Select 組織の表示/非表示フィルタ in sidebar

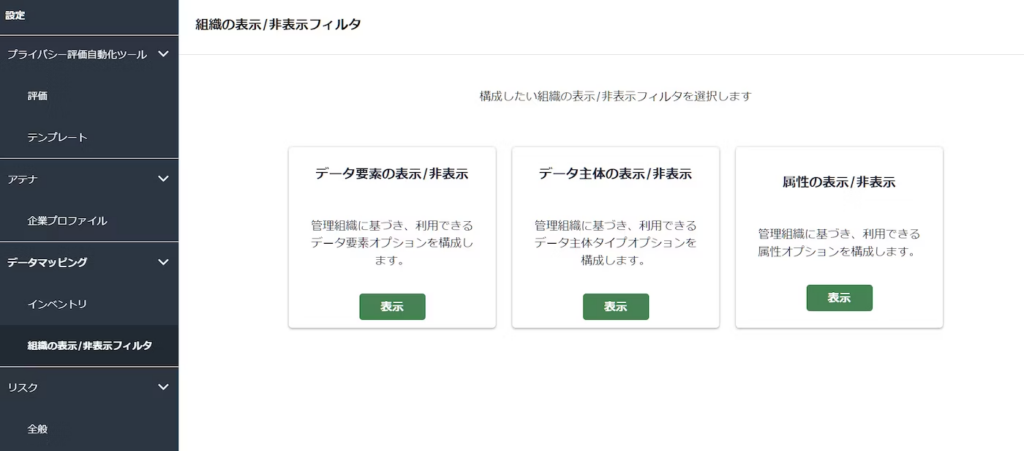coord(90,345)
